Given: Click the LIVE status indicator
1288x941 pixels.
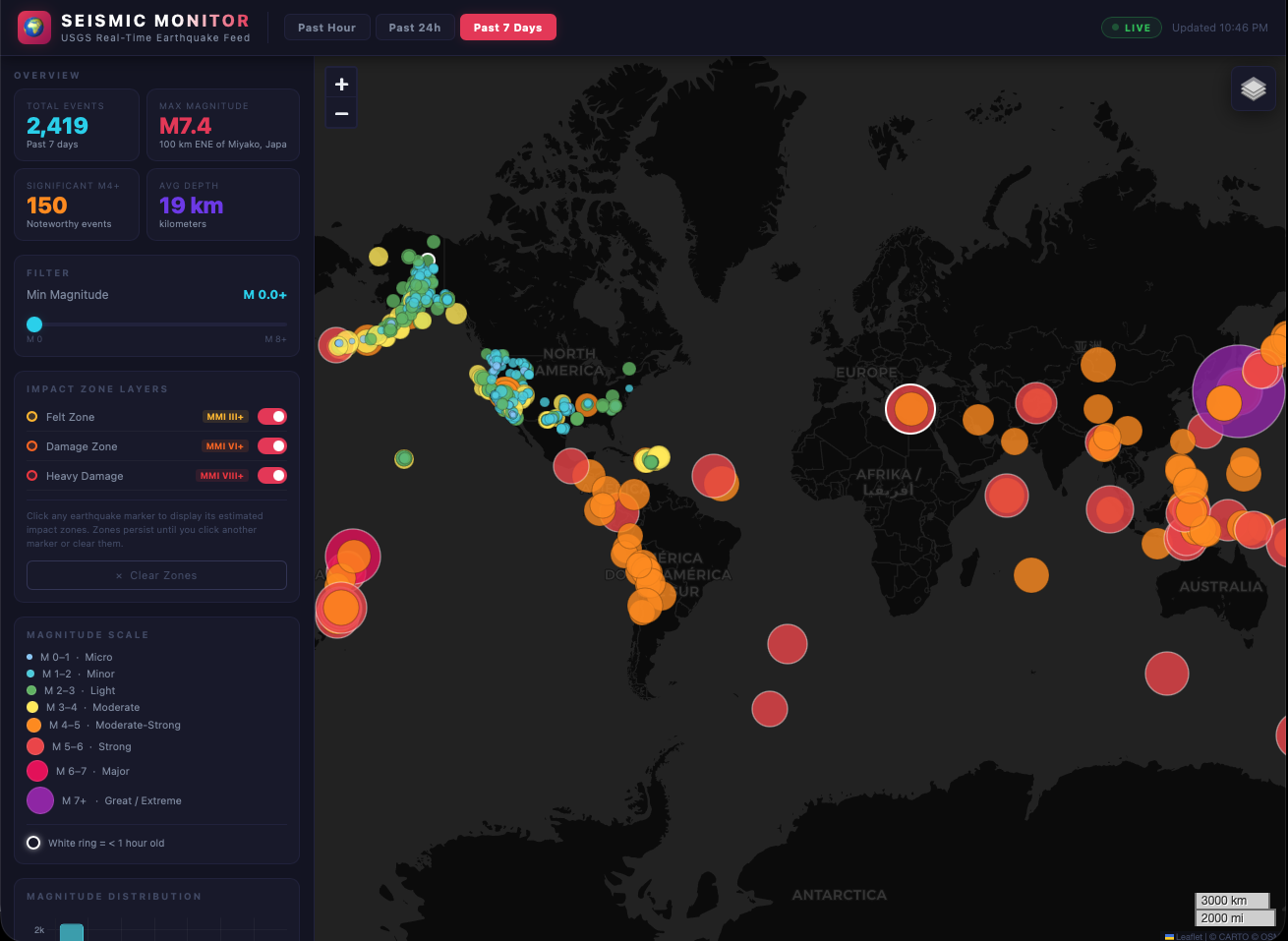Looking at the screenshot, I should point(1131,27).
